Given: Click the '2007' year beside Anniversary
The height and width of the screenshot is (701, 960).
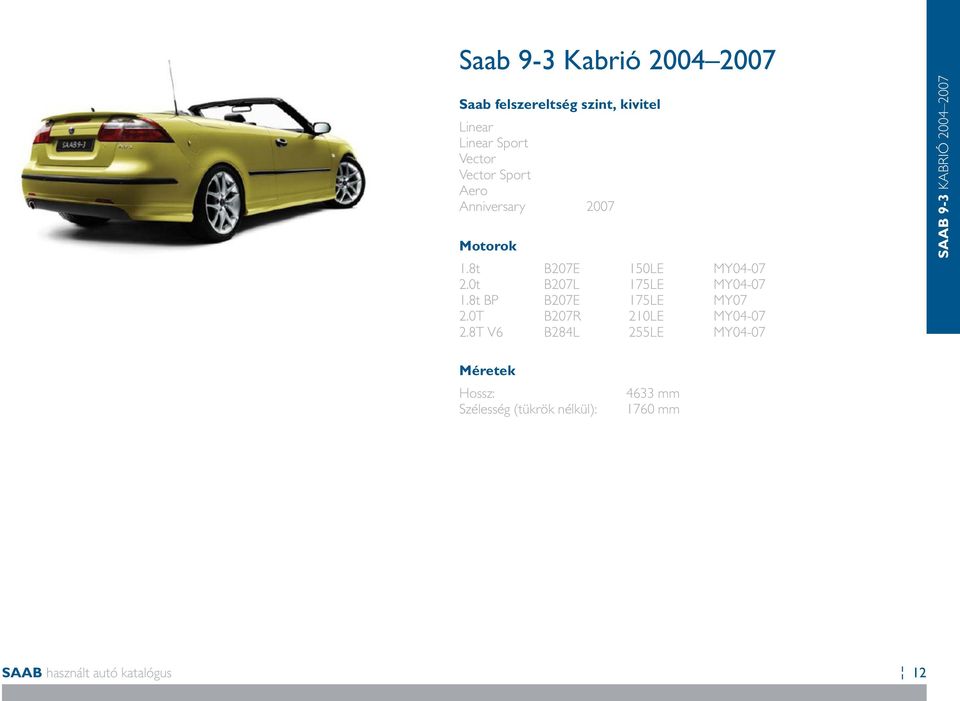Looking at the screenshot, I should (600, 206).
